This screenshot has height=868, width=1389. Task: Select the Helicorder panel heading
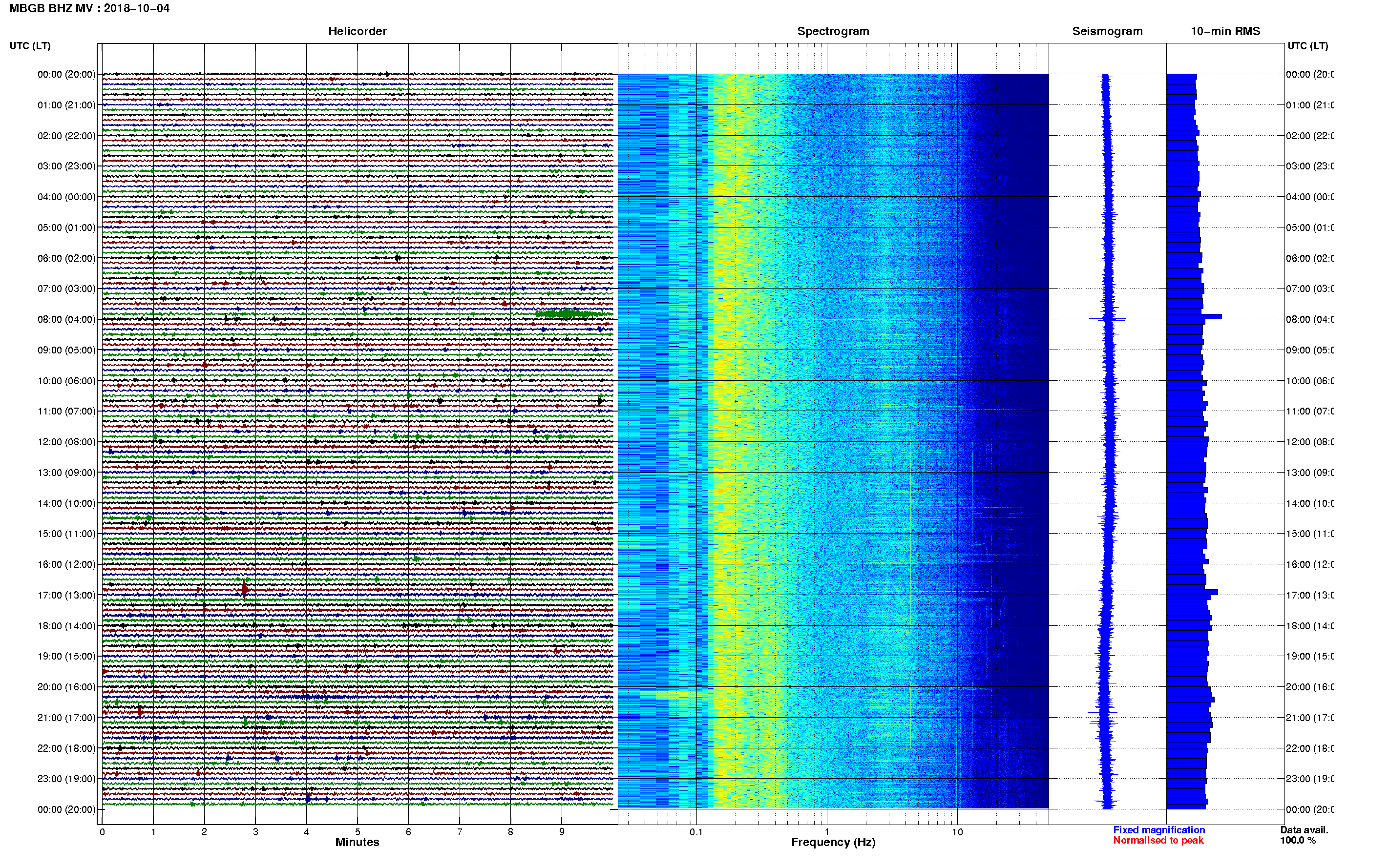point(357,32)
